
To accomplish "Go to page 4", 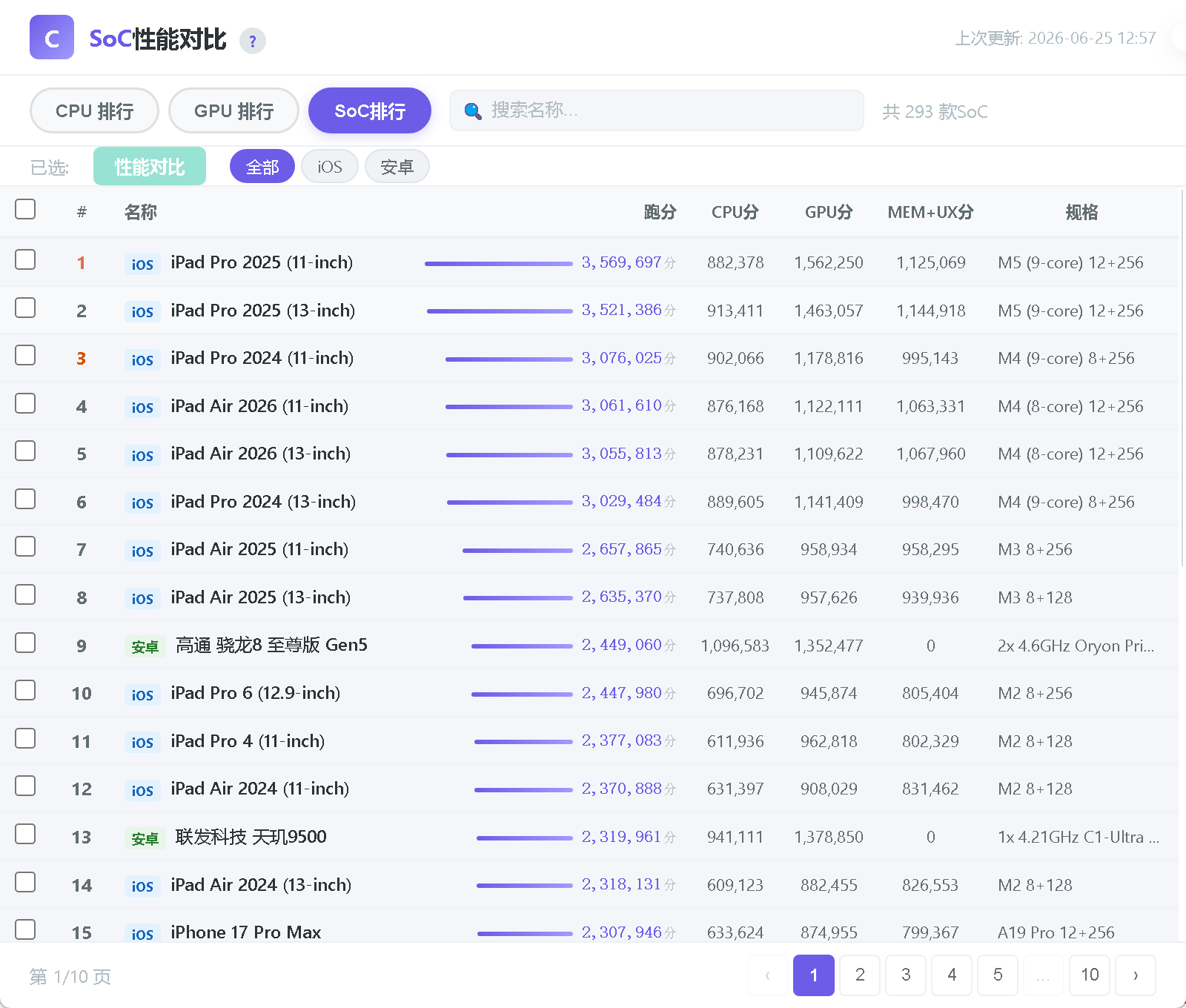I will (x=952, y=975).
